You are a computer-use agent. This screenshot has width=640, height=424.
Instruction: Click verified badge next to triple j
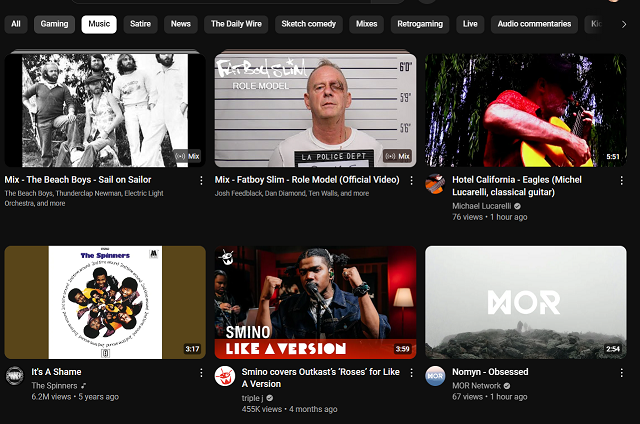tap(270, 398)
